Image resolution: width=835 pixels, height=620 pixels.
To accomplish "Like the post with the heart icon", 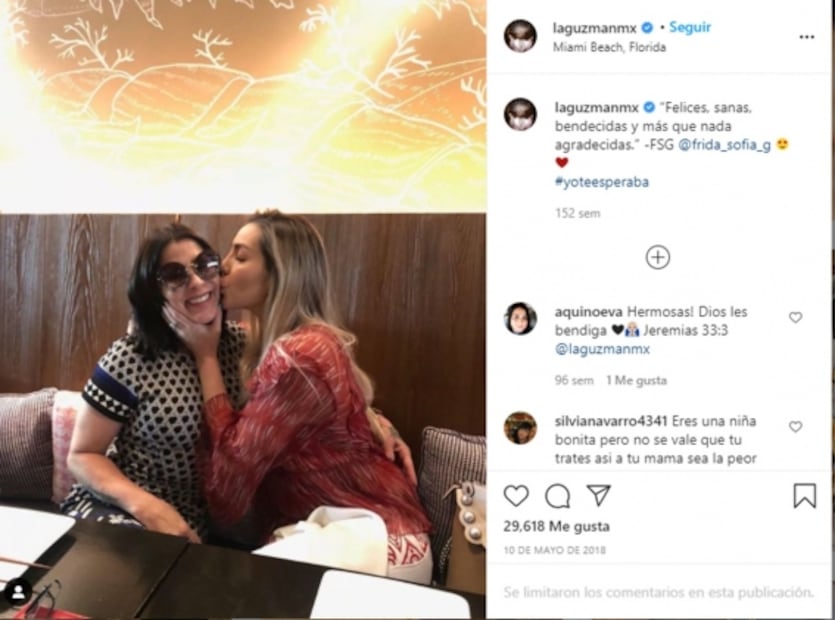I will pos(516,496).
